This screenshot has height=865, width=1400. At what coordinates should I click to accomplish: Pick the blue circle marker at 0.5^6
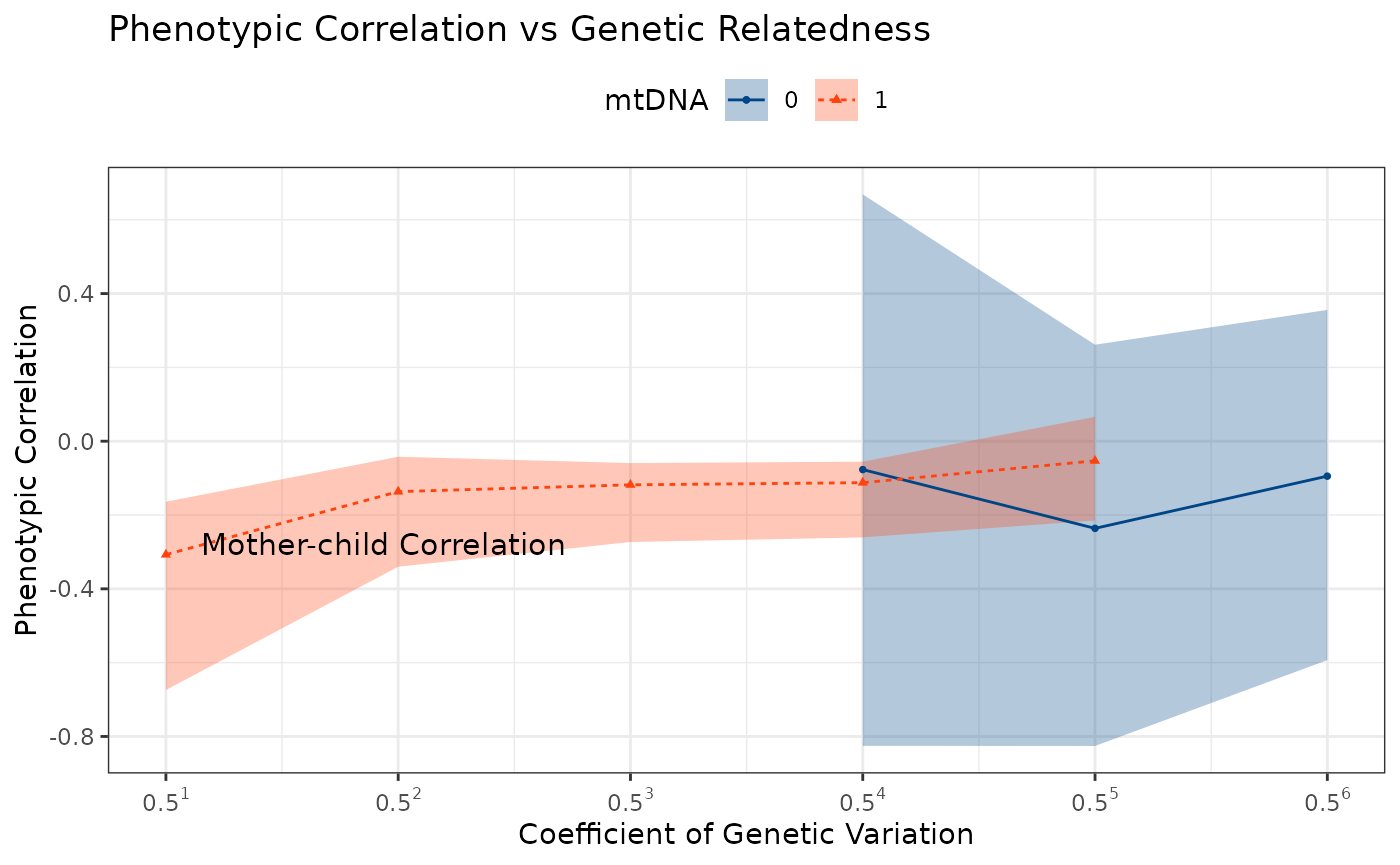click(x=1327, y=476)
